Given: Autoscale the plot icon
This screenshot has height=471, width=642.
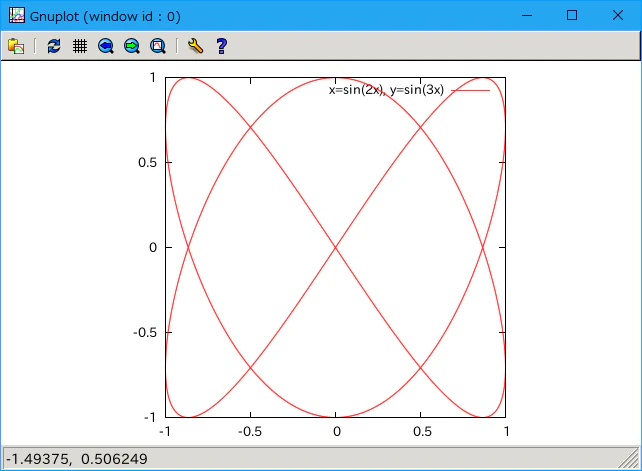Looking at the screenshot, I should point(158,46).
